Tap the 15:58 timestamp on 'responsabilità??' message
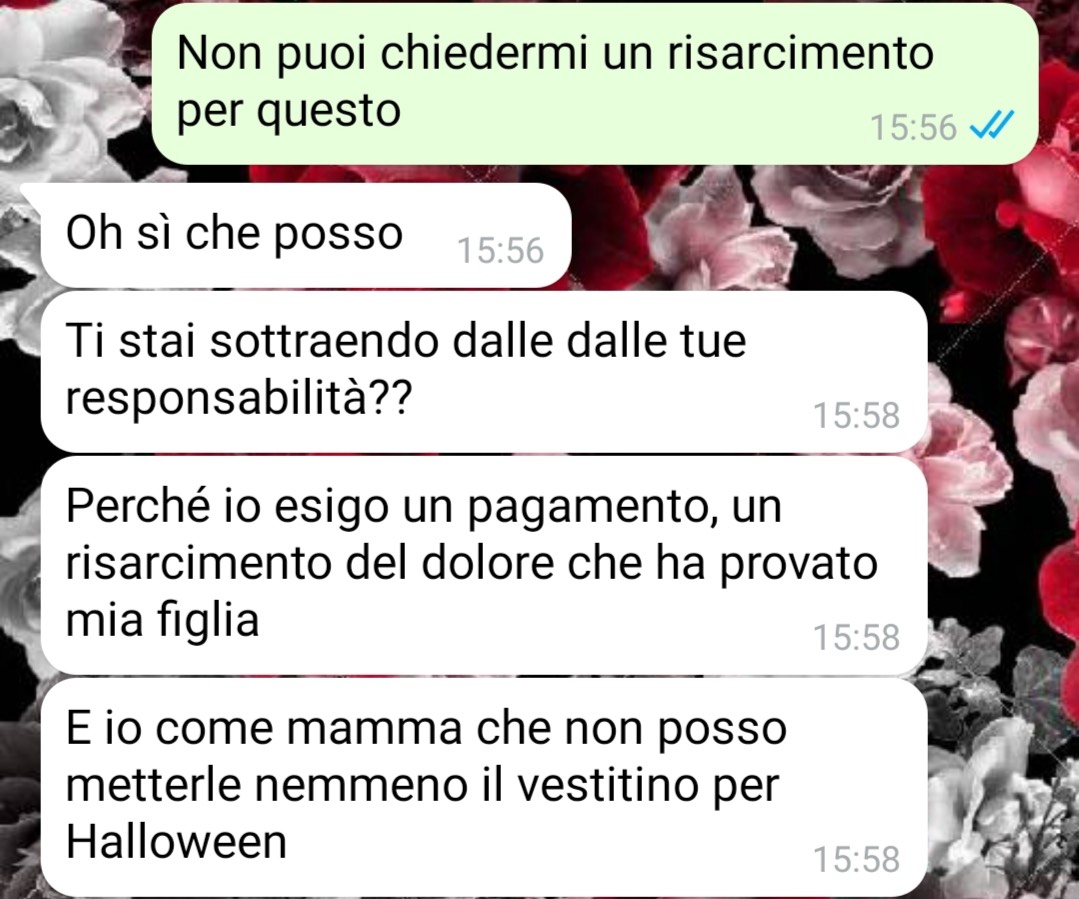This screenshot has height=899, width=1079. (857, 416)
